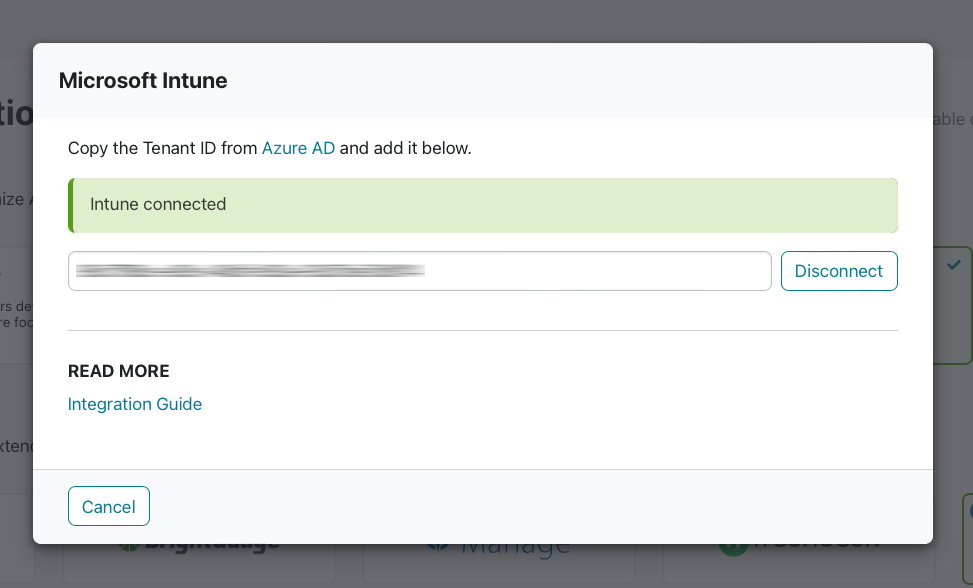Click the blue partial icon at screen edge
The image size is (973, 588).
(x=969, y=512)
